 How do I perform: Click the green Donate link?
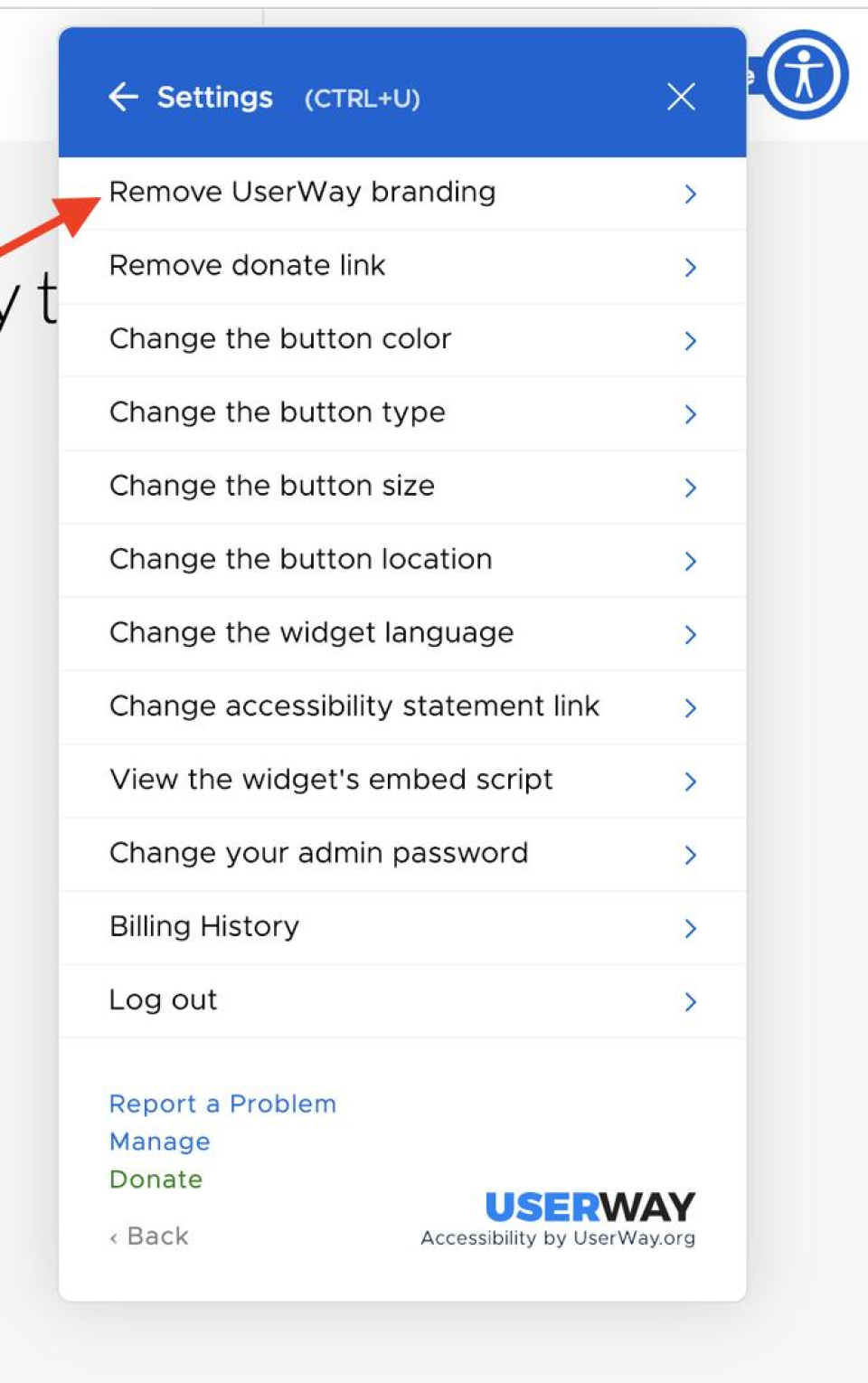tap(156, 1179)
